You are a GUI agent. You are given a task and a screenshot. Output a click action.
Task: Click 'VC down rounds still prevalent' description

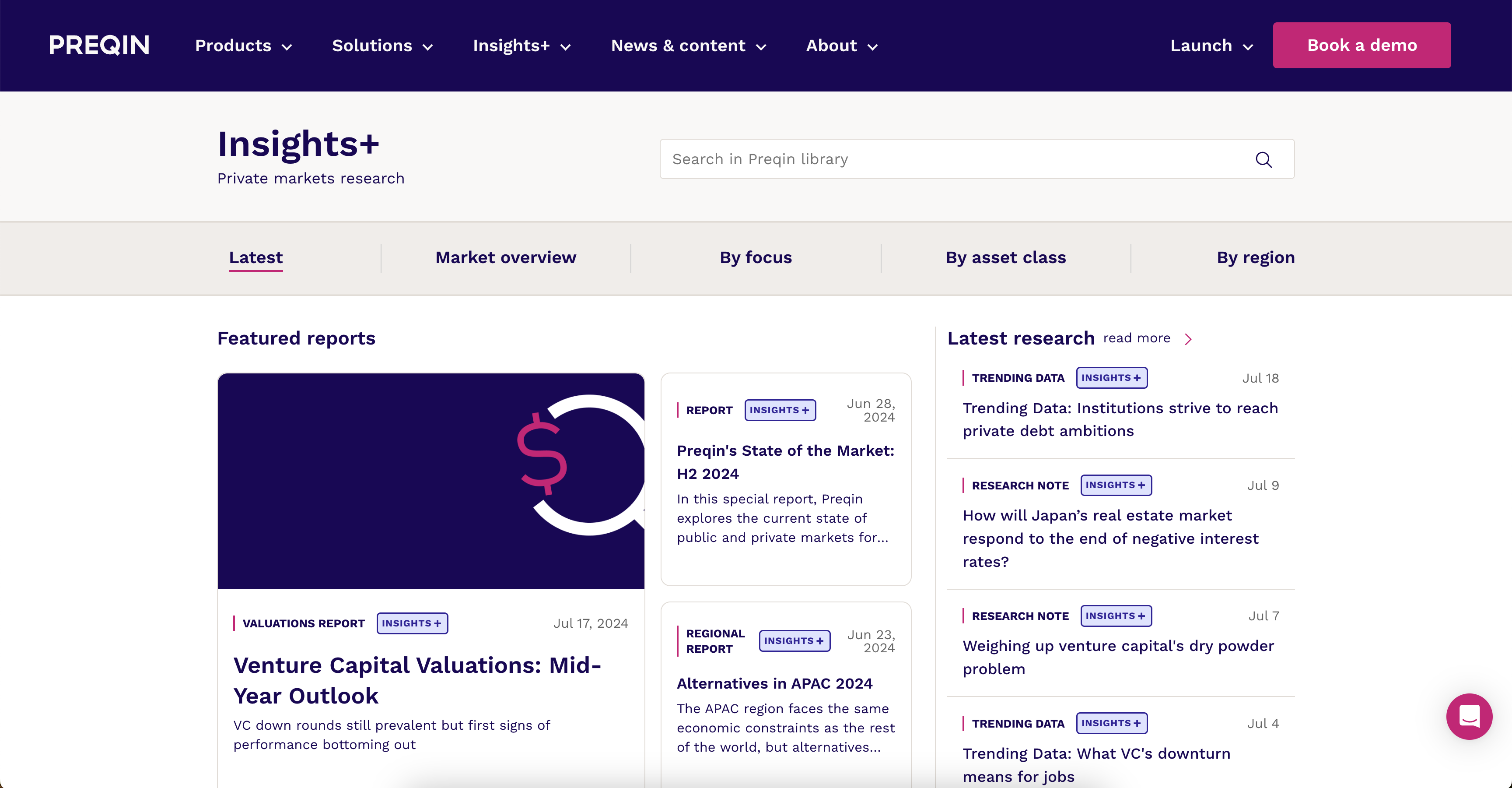coord(392,735)
